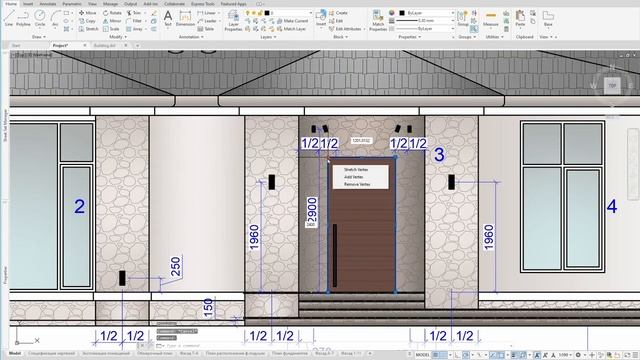Screen dimensions: 640x360
Task: Click the Leader tool
Action: [x=207, y=21]
